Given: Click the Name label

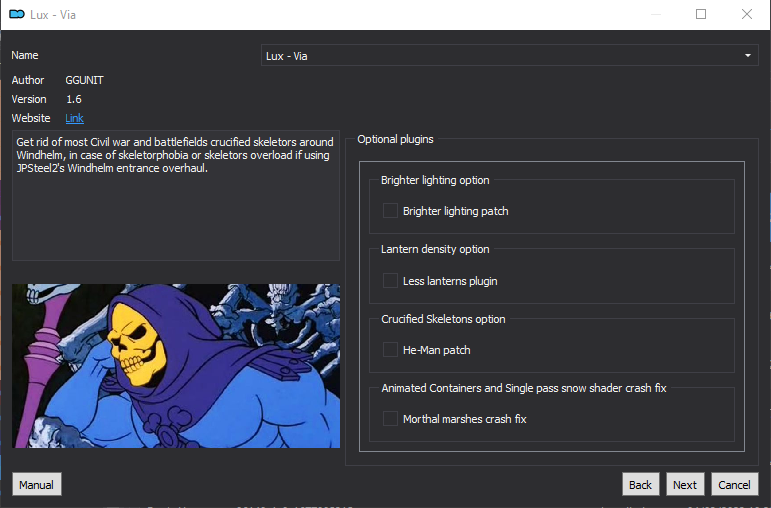Looking at the screenshot, I should click(25, 55).
